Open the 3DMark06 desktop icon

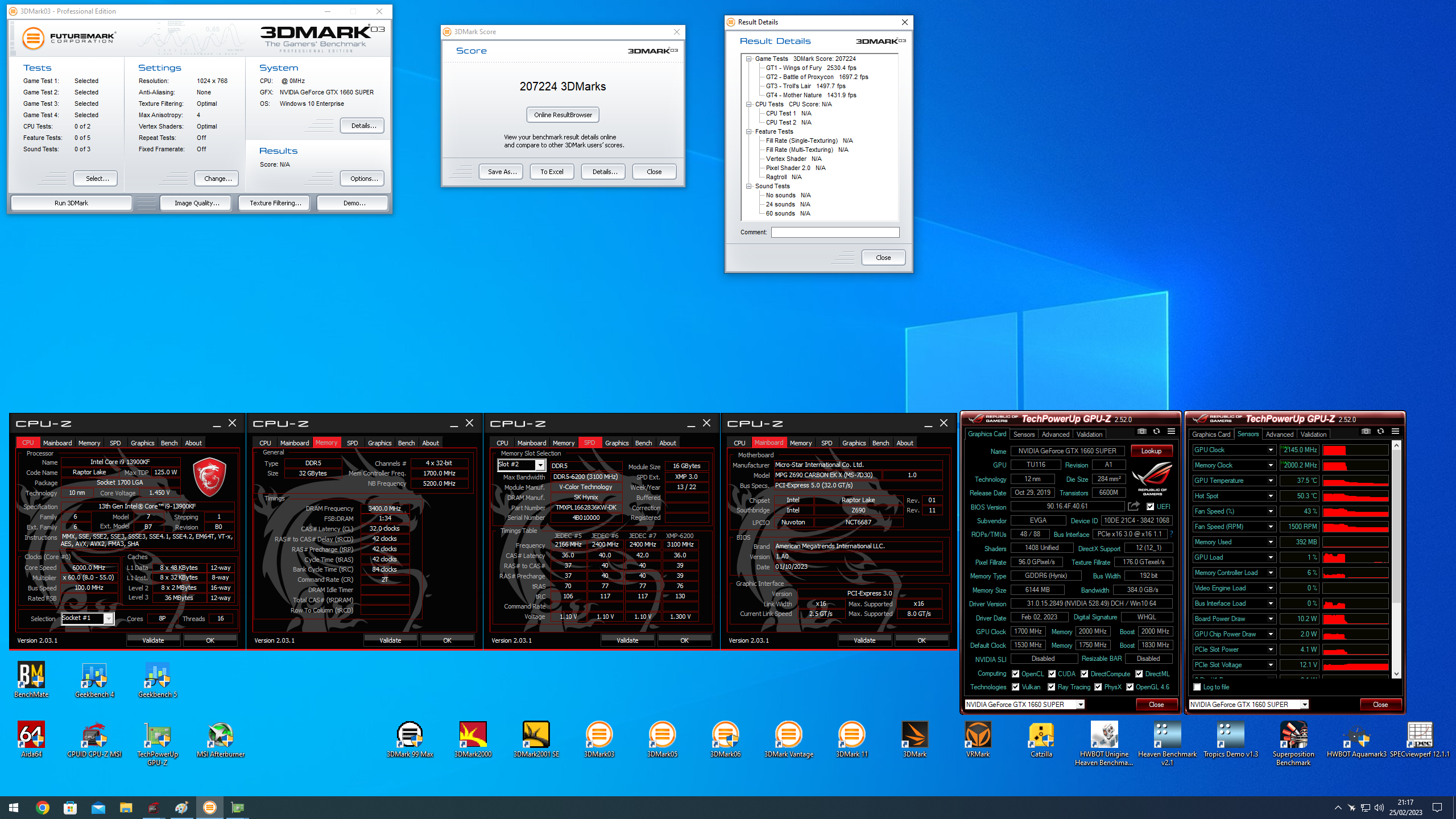pos(725,739)
